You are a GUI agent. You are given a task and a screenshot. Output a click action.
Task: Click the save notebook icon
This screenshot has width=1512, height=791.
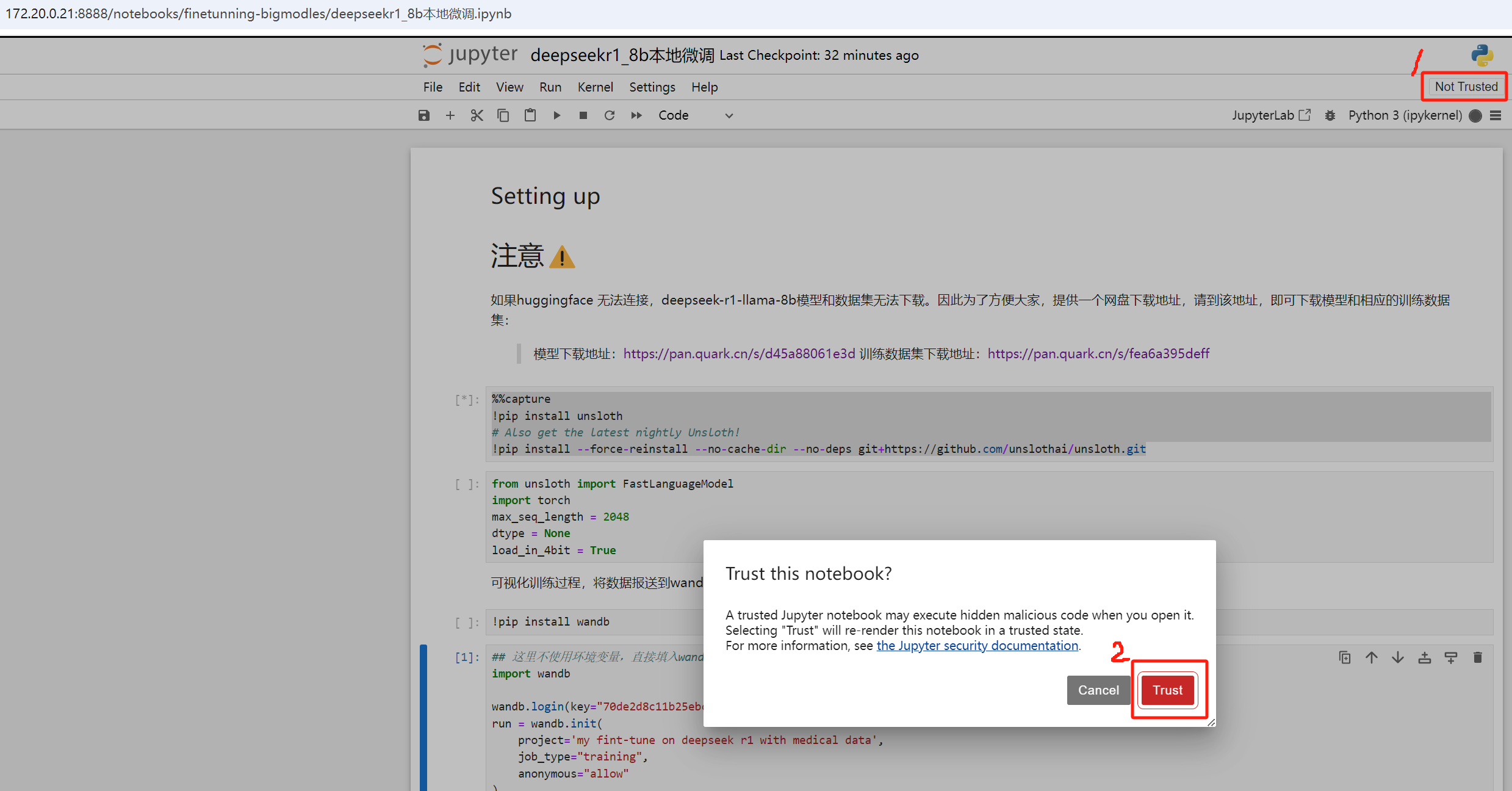pyautogui.click(x=423, y=115)
